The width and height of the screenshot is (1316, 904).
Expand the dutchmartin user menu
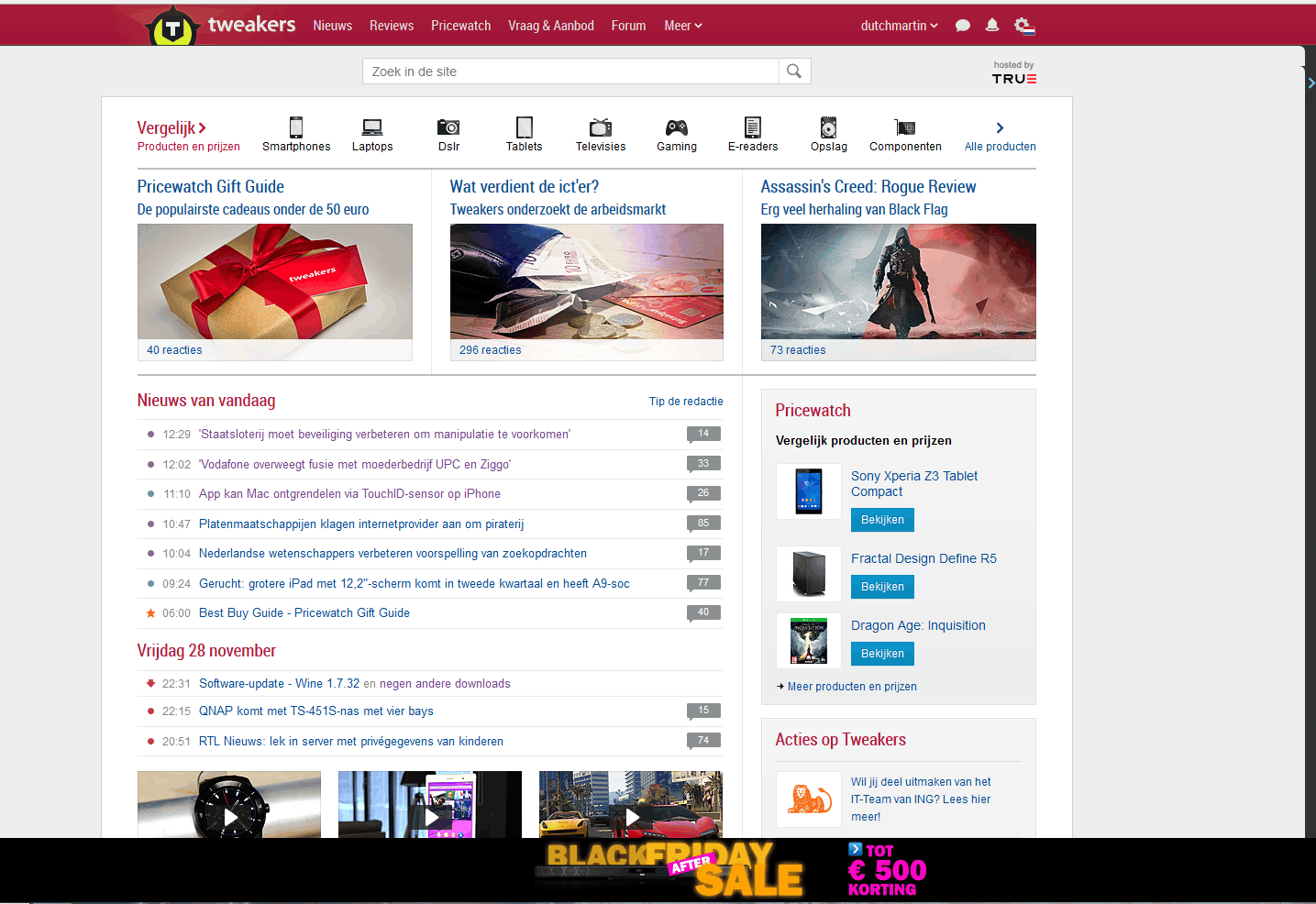899,26
